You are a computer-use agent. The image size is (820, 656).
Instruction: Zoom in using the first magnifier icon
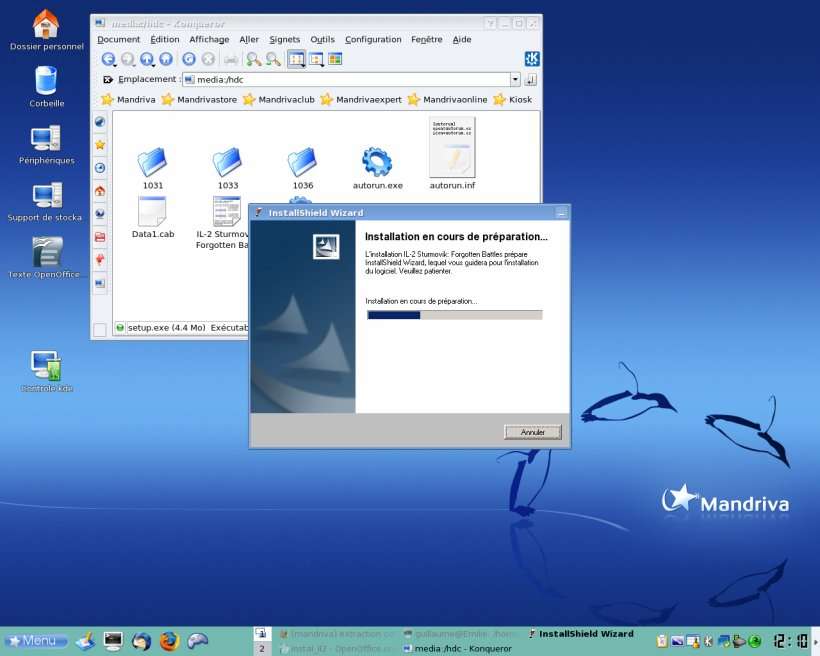(x=254, y=59)
